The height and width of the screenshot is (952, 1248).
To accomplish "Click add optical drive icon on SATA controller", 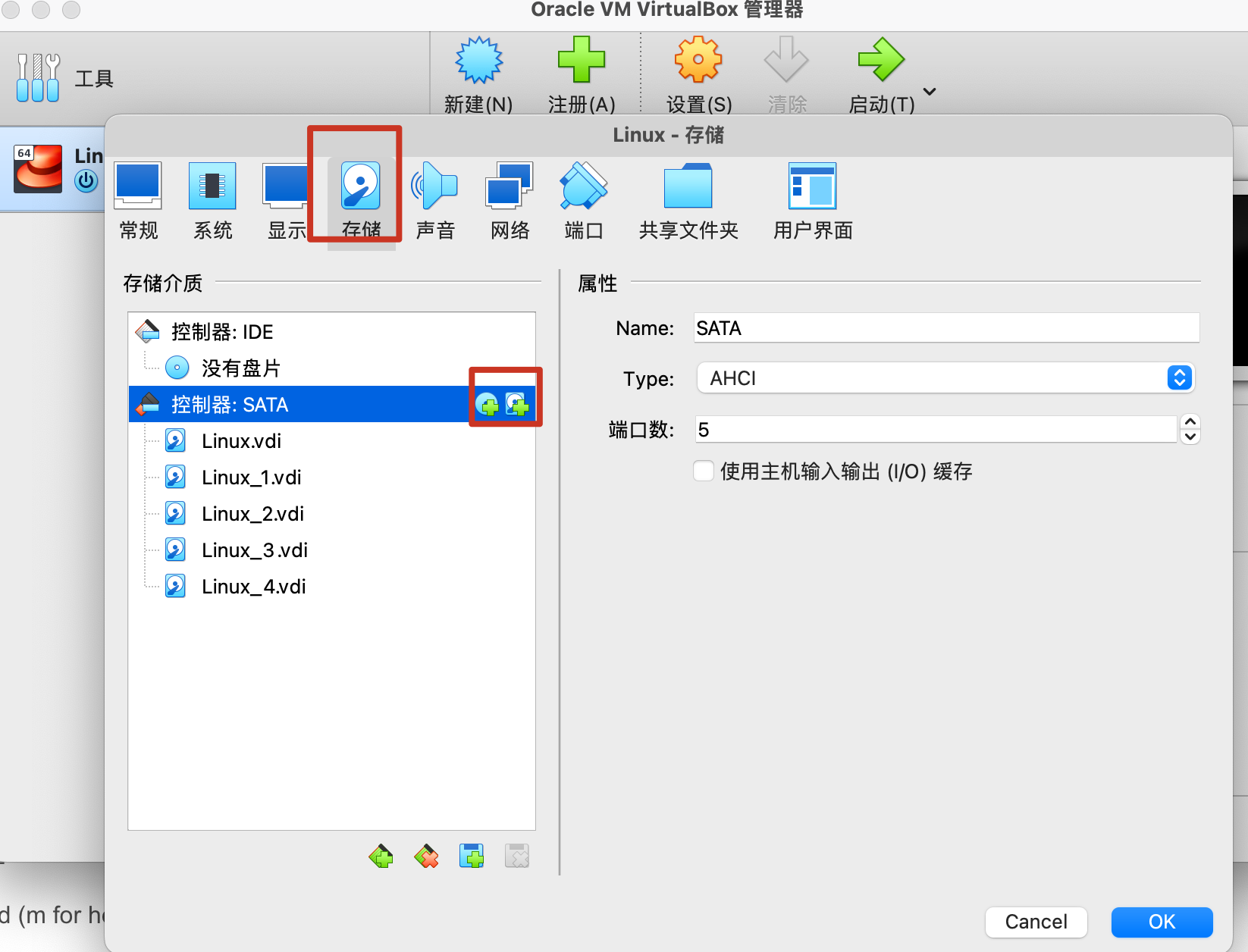I will (488, 405).
